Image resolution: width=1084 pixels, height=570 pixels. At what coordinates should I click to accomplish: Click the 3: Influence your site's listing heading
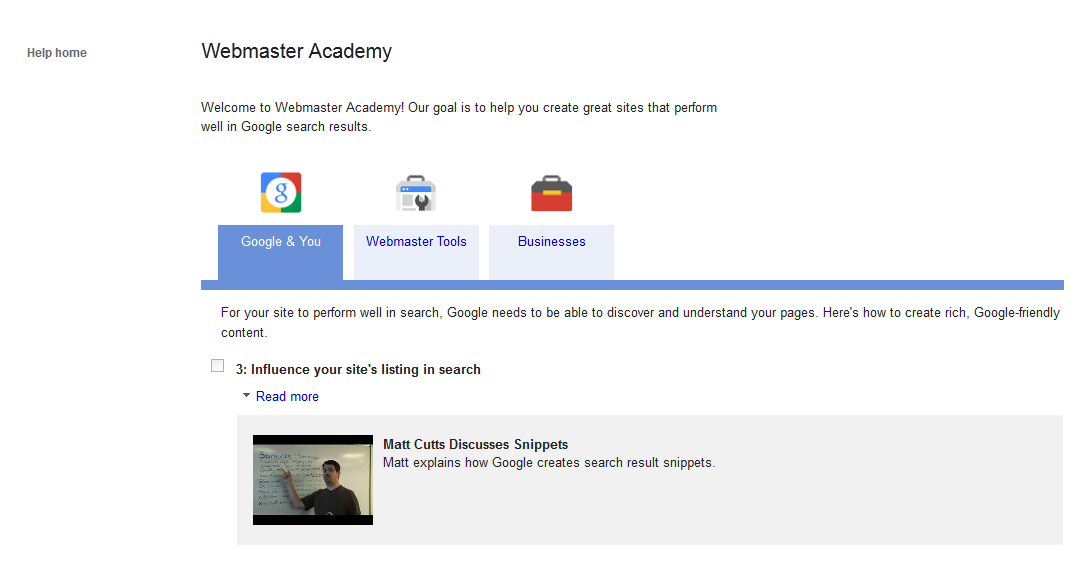pyautogui.click(x=358, y=370)
